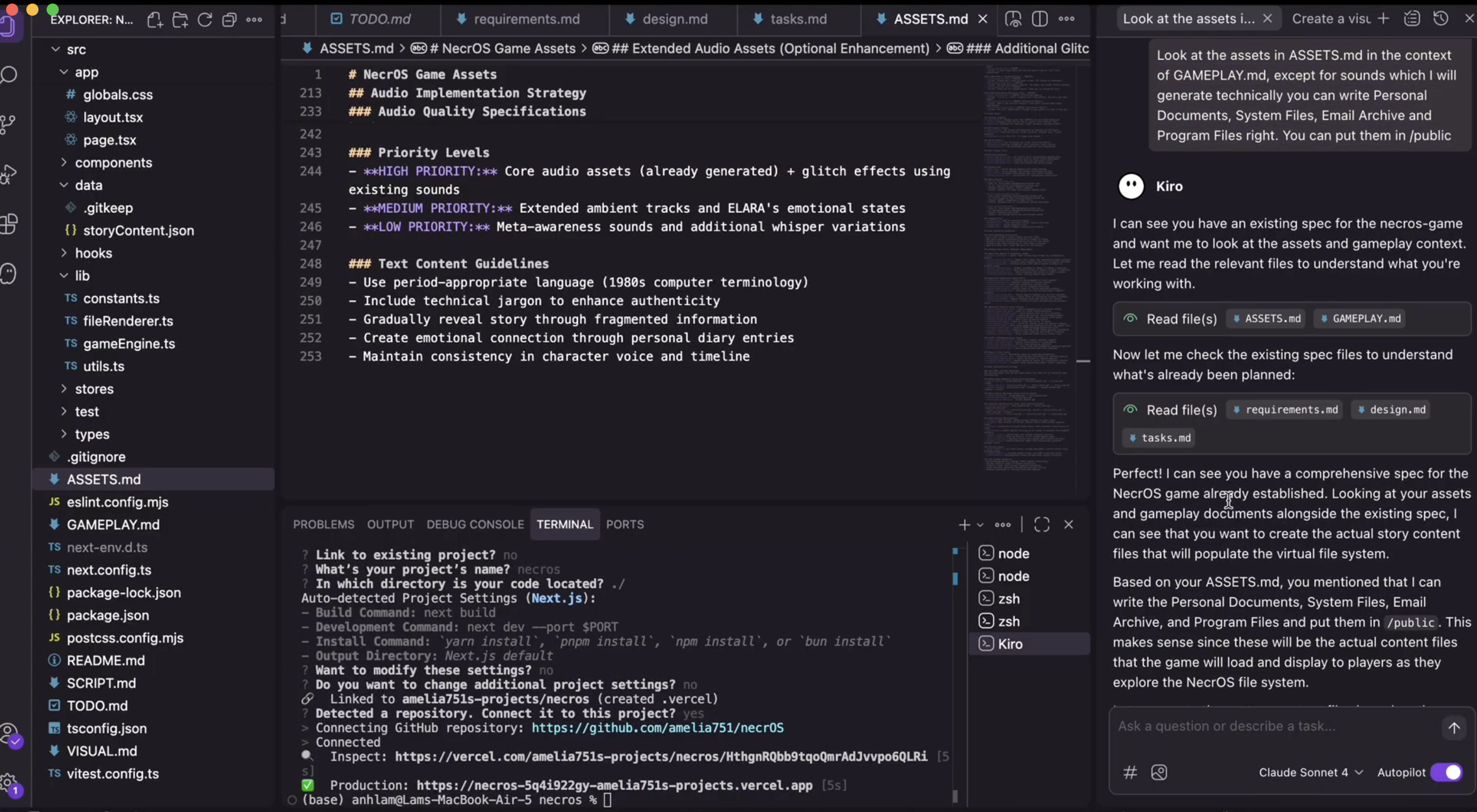This screenshot has width=1477, height=812.
Task: Open the PROBLEMS panel tab
Action: [x=323, y=524]
